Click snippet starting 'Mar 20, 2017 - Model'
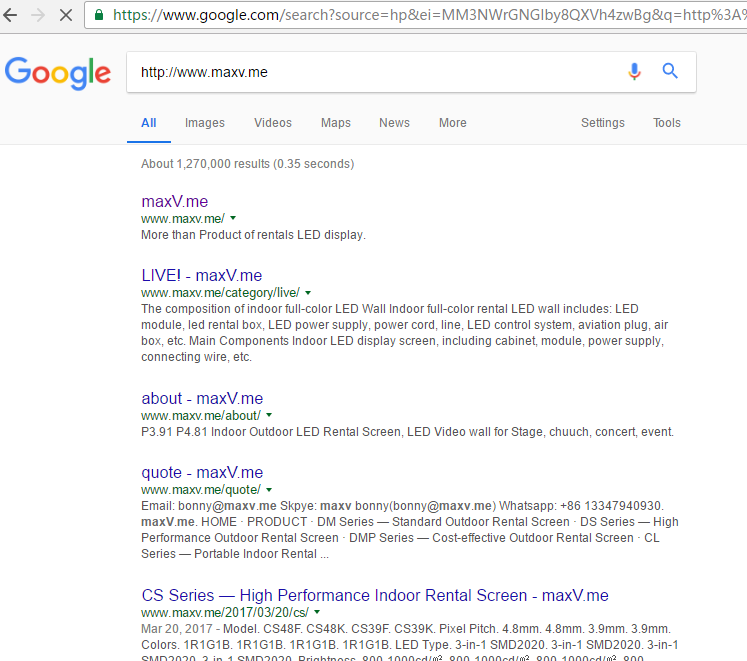The width and height of the screenshot is (747, 661). tap(410, 641)
